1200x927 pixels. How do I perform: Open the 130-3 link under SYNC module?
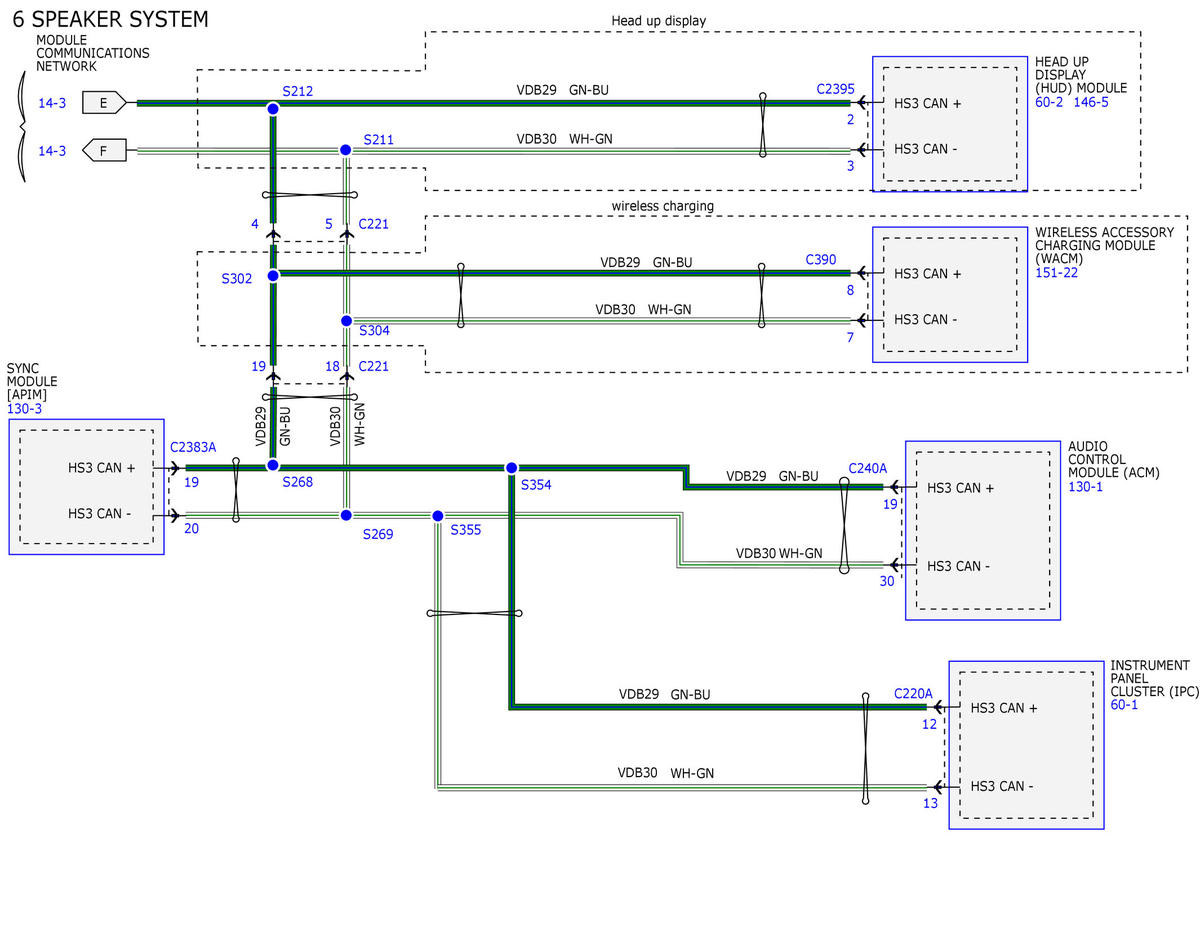[24, 409]
